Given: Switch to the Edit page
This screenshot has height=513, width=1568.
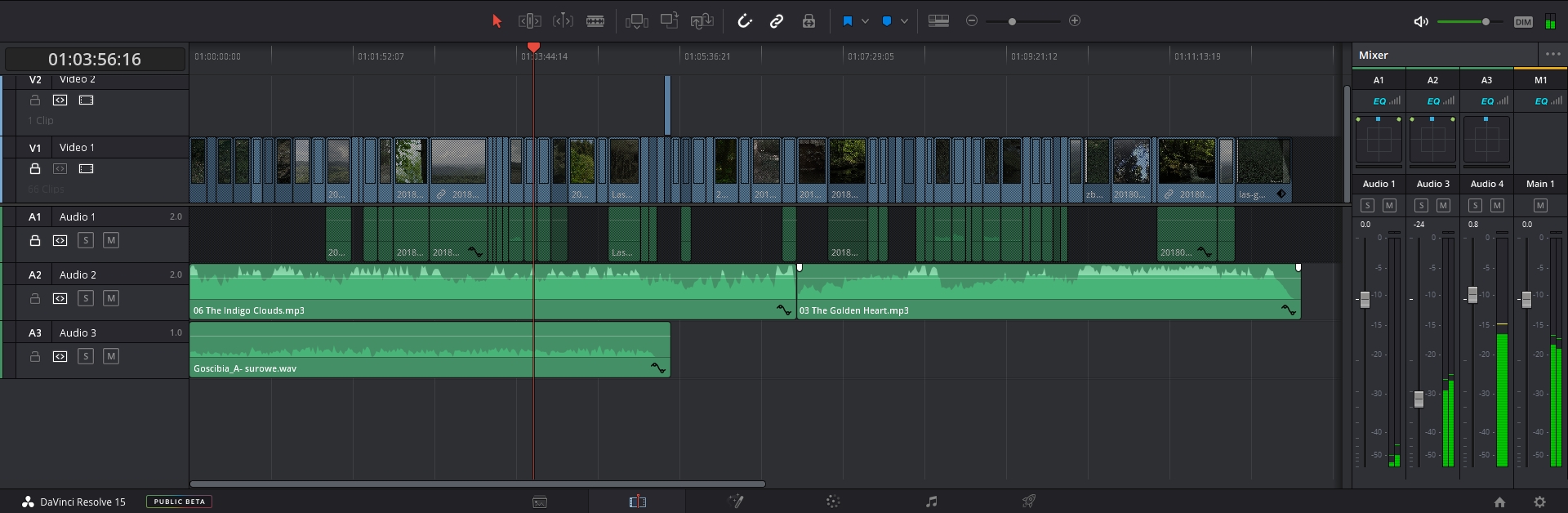Looking at the screenshot, I should coord(638,502).
